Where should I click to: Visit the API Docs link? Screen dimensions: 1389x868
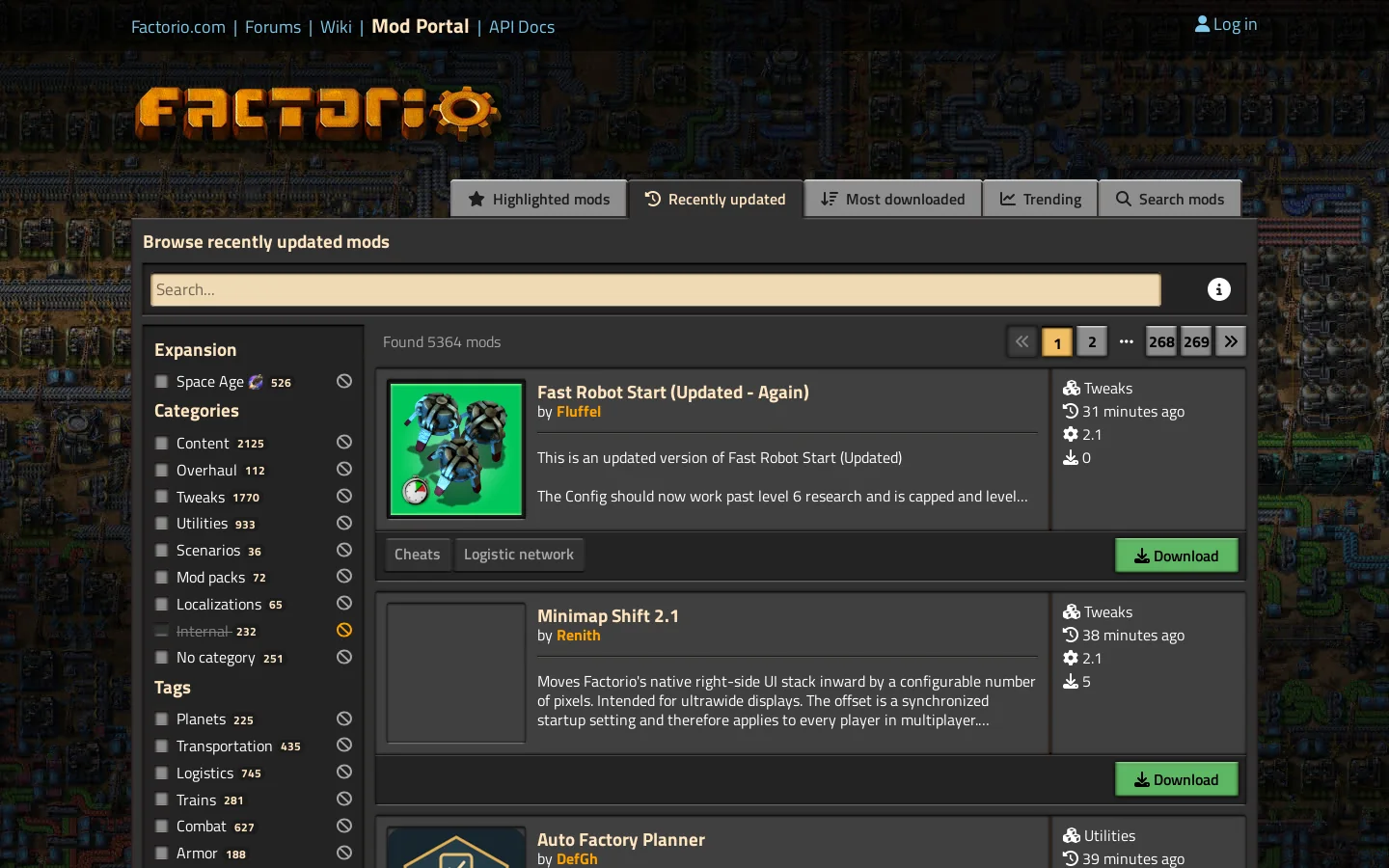pos(522,27)
